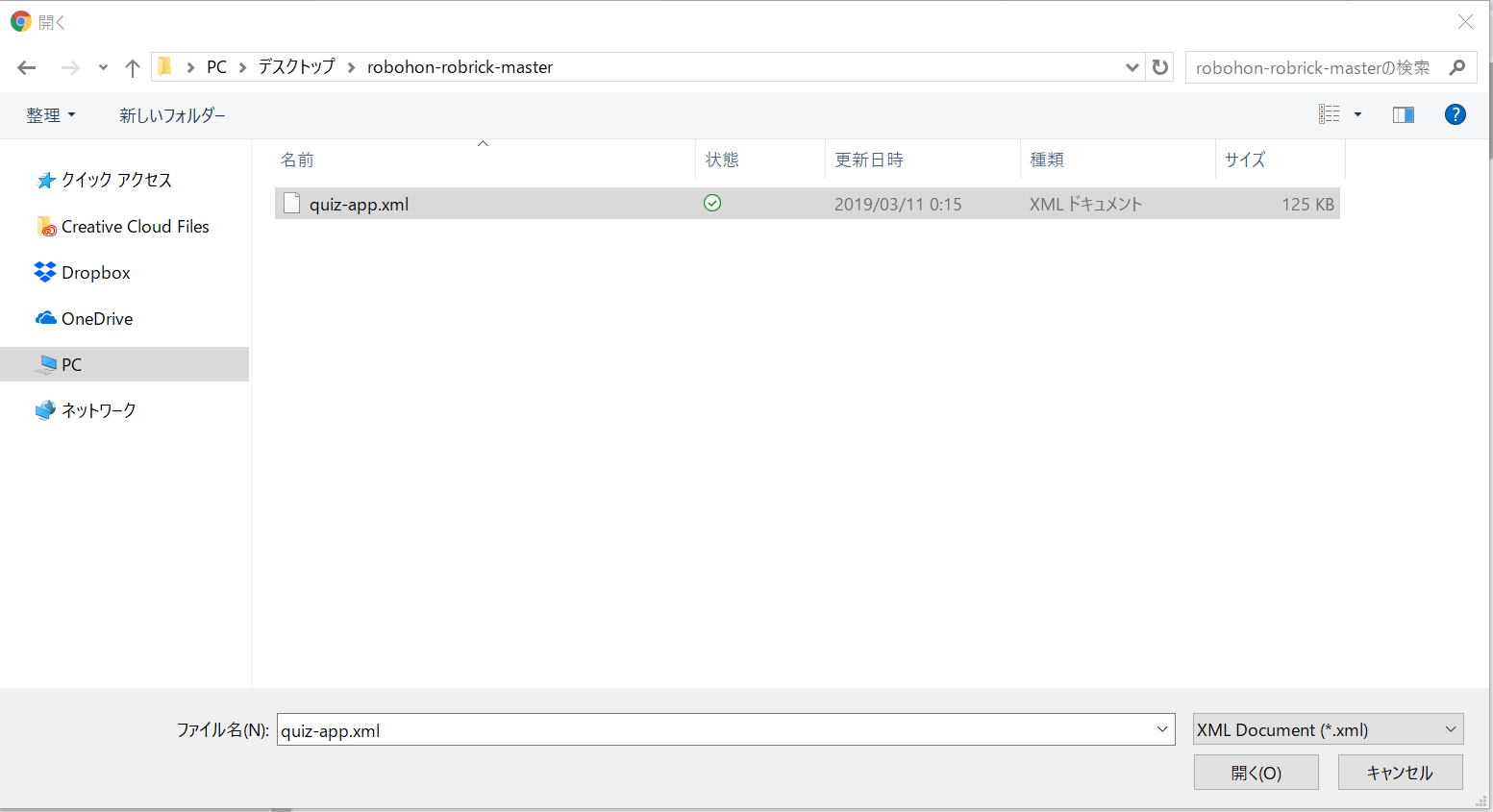The height and width of the screenshot is (812, 1493).
Task: Click the search magnifier icon
Action: click(1457, 67)
